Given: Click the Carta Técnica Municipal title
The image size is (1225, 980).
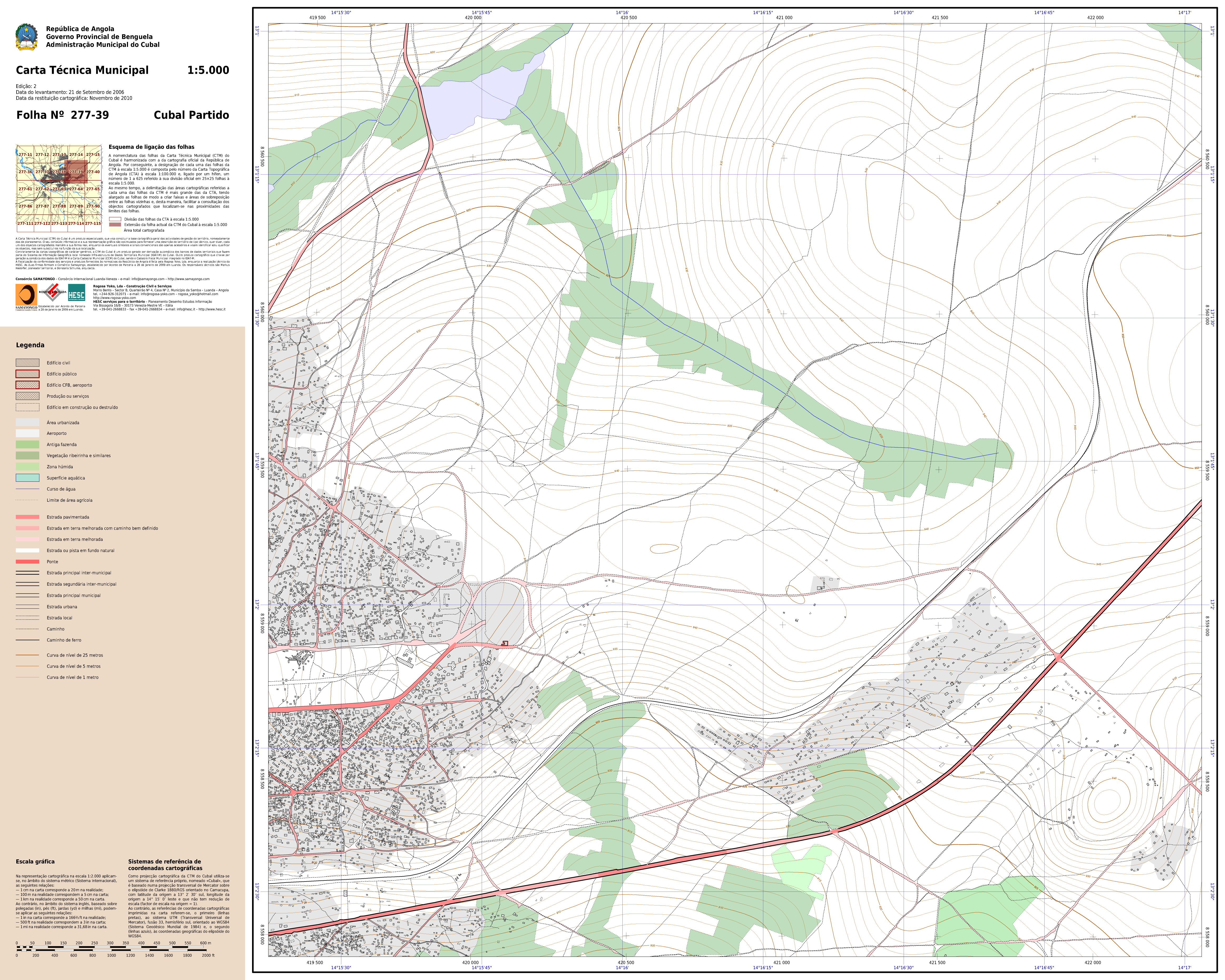Looking at the screenshot, I should coord(82,70).
